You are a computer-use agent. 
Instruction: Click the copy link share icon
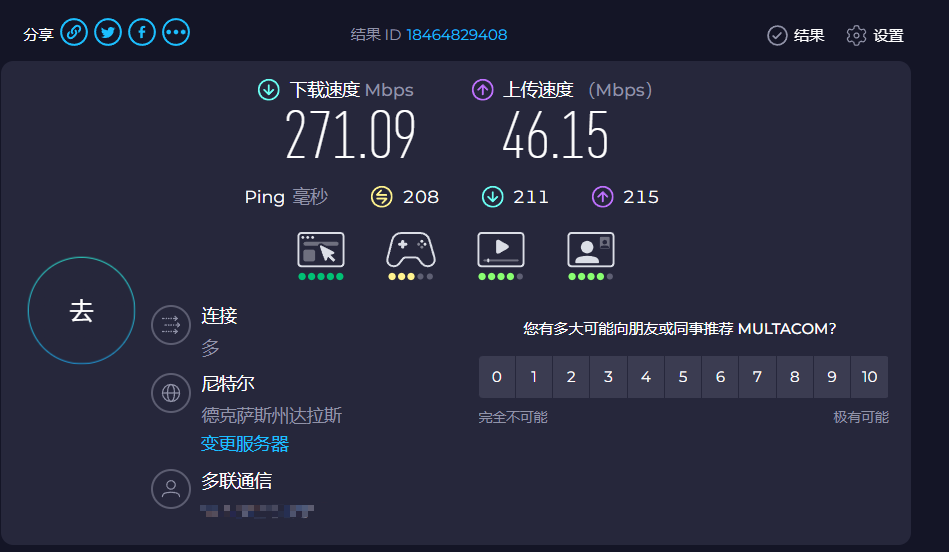coord(74,33)
